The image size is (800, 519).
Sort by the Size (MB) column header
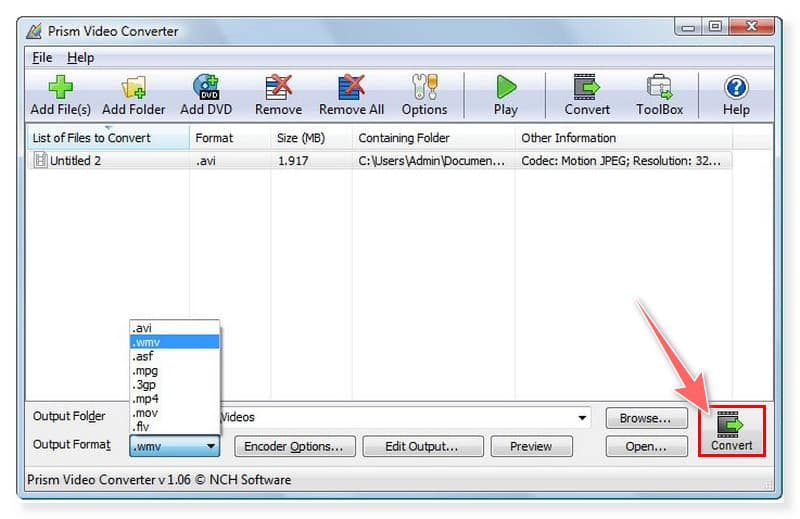tap(311, 138)
